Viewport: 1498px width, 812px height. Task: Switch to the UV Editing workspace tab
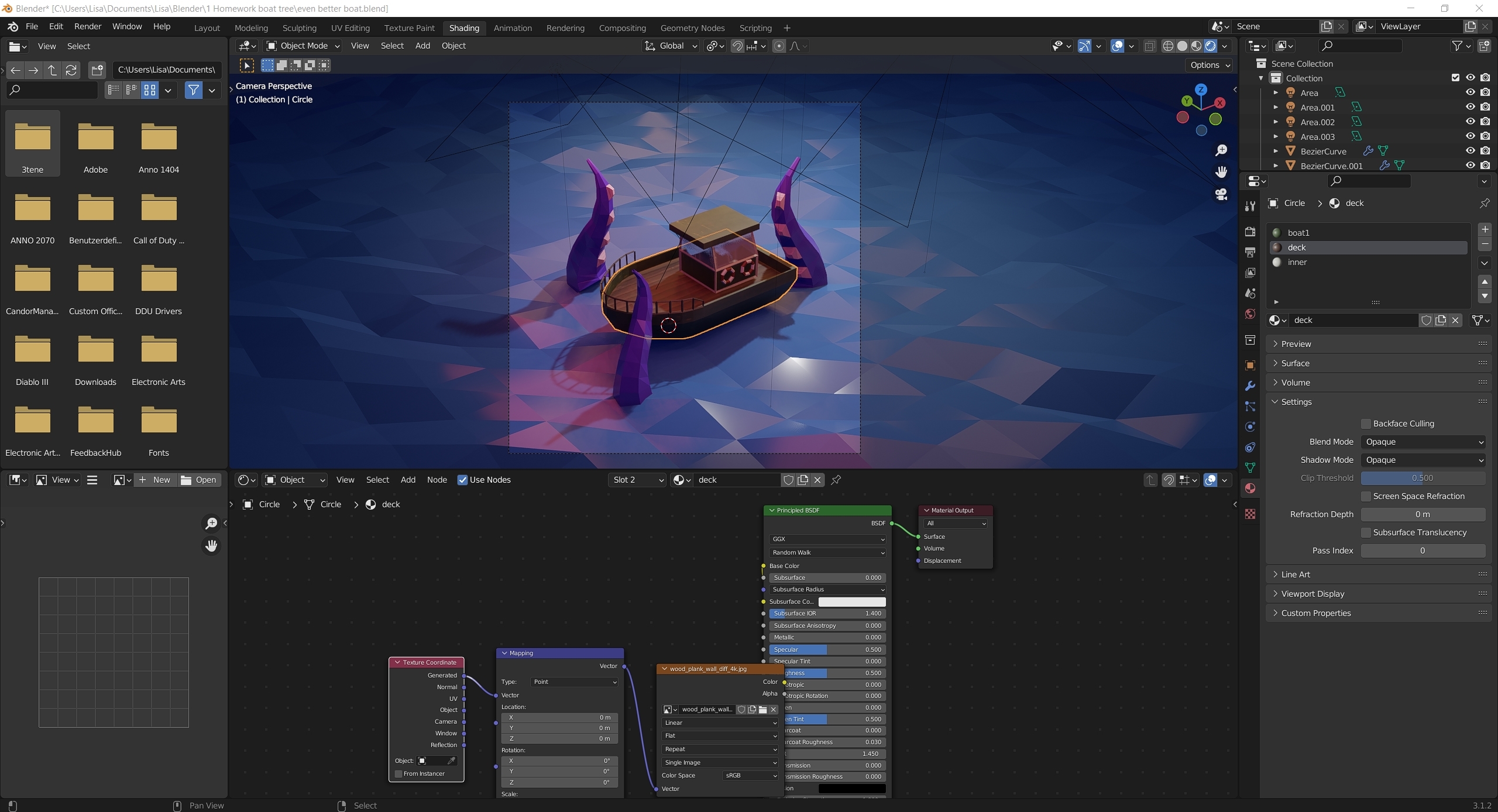tap(350, 28)
